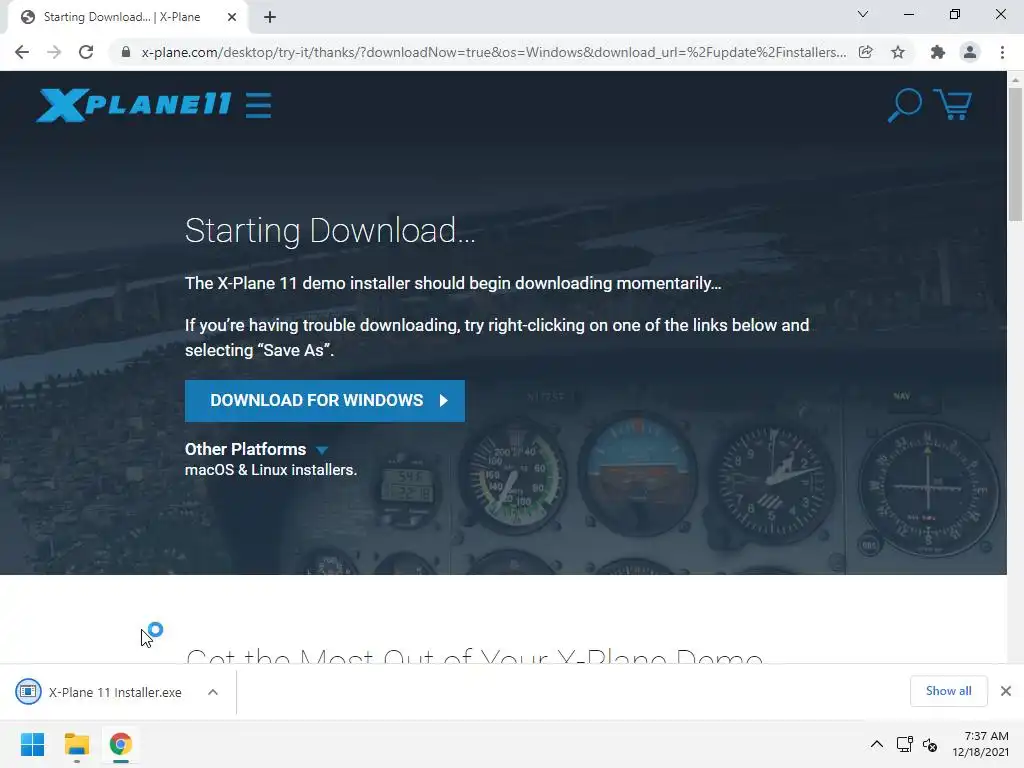The image size is (1024, 768).
Task: Click the installer file icon in downloads bar
Action: [x=28, y=692]
